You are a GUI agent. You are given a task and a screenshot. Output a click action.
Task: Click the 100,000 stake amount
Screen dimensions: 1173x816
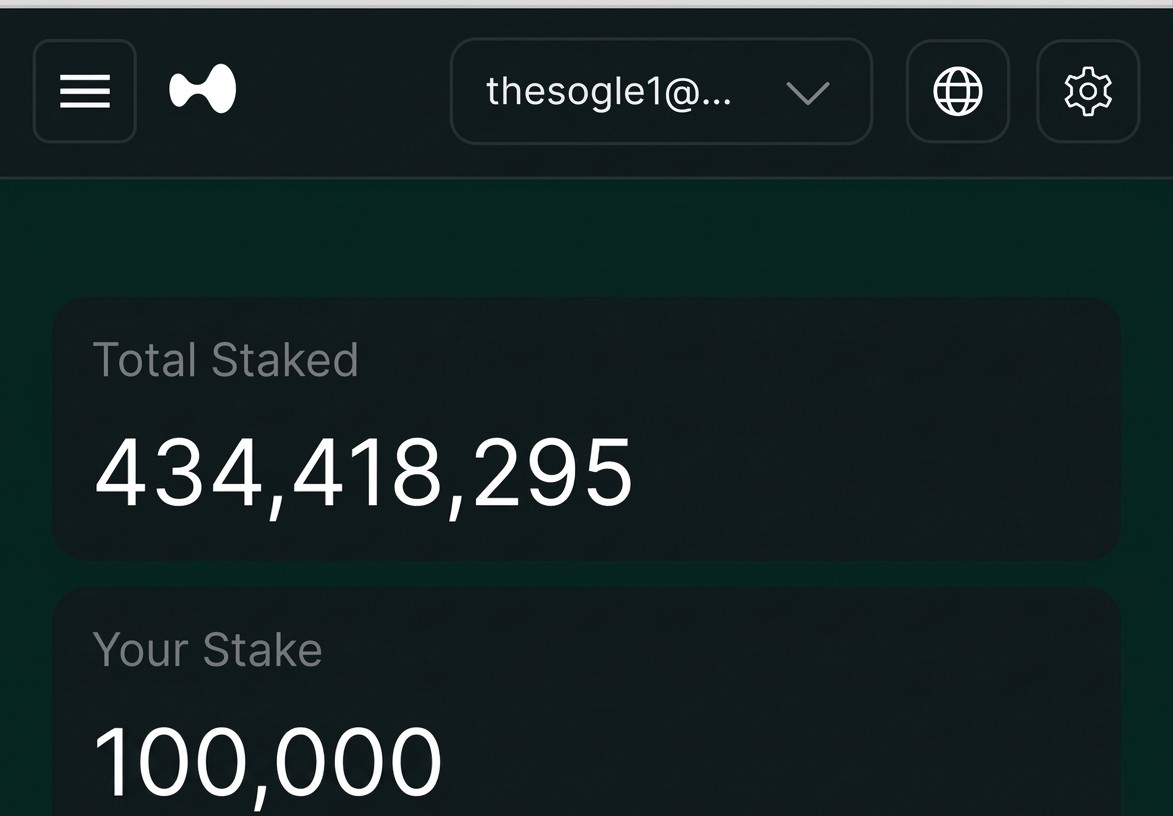click(x=268, y=762)
